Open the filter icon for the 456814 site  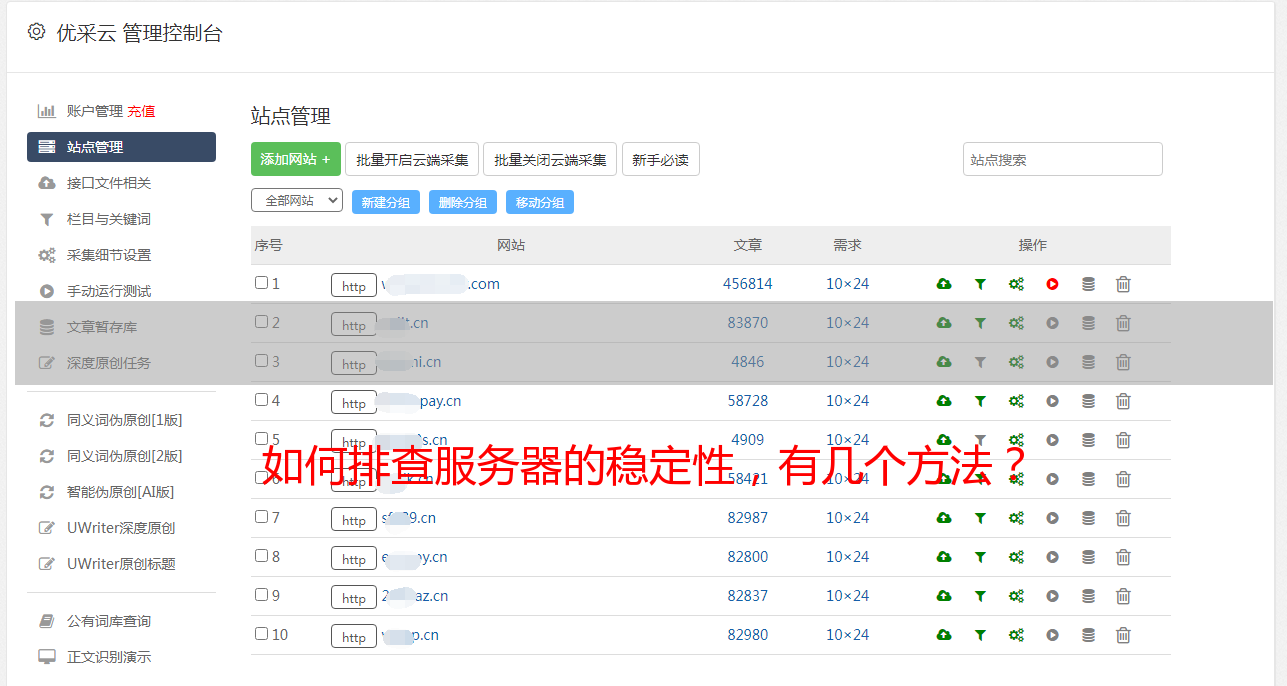[980, 284]
